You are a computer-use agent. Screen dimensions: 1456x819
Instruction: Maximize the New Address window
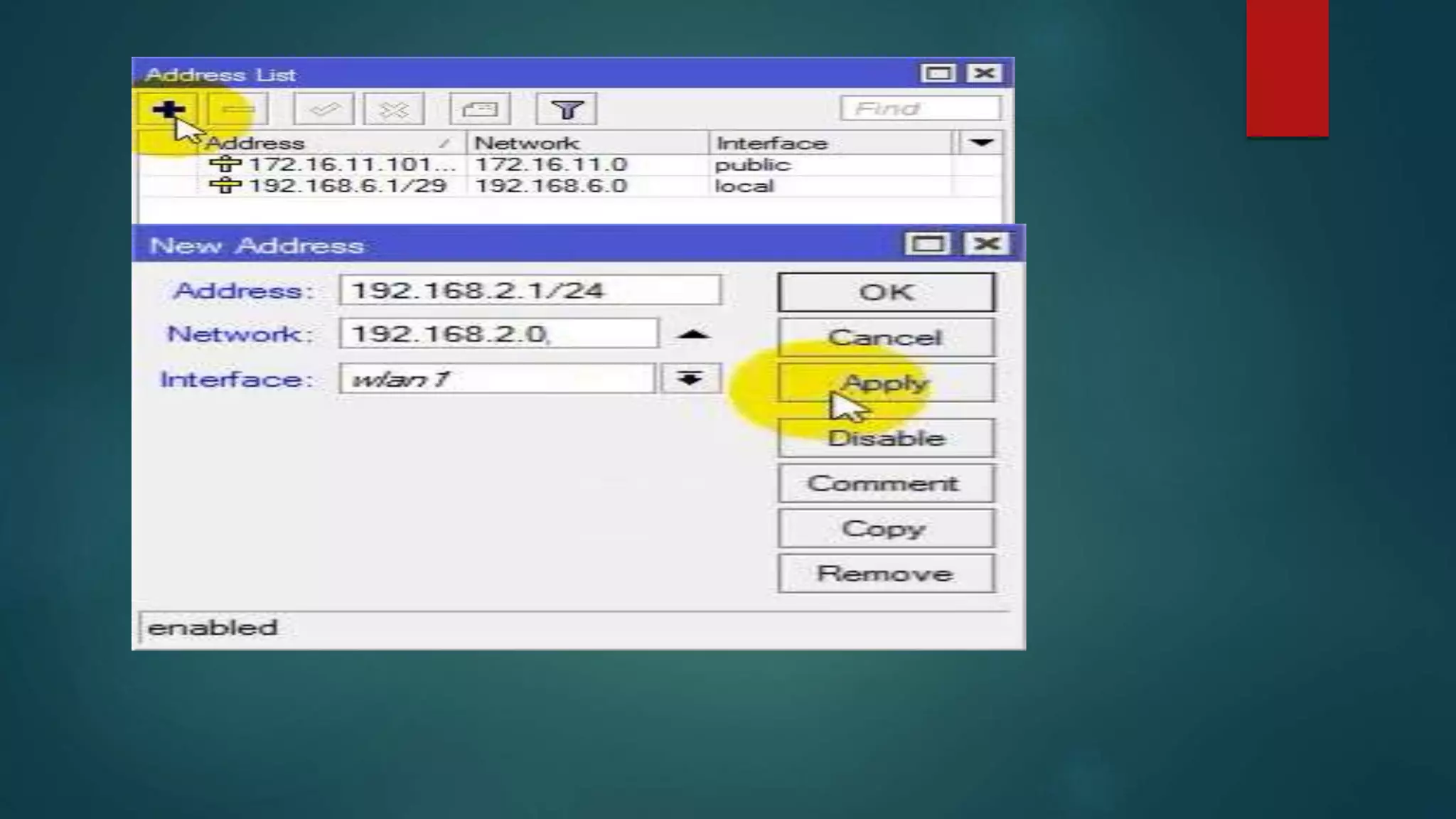pos(928,245)
